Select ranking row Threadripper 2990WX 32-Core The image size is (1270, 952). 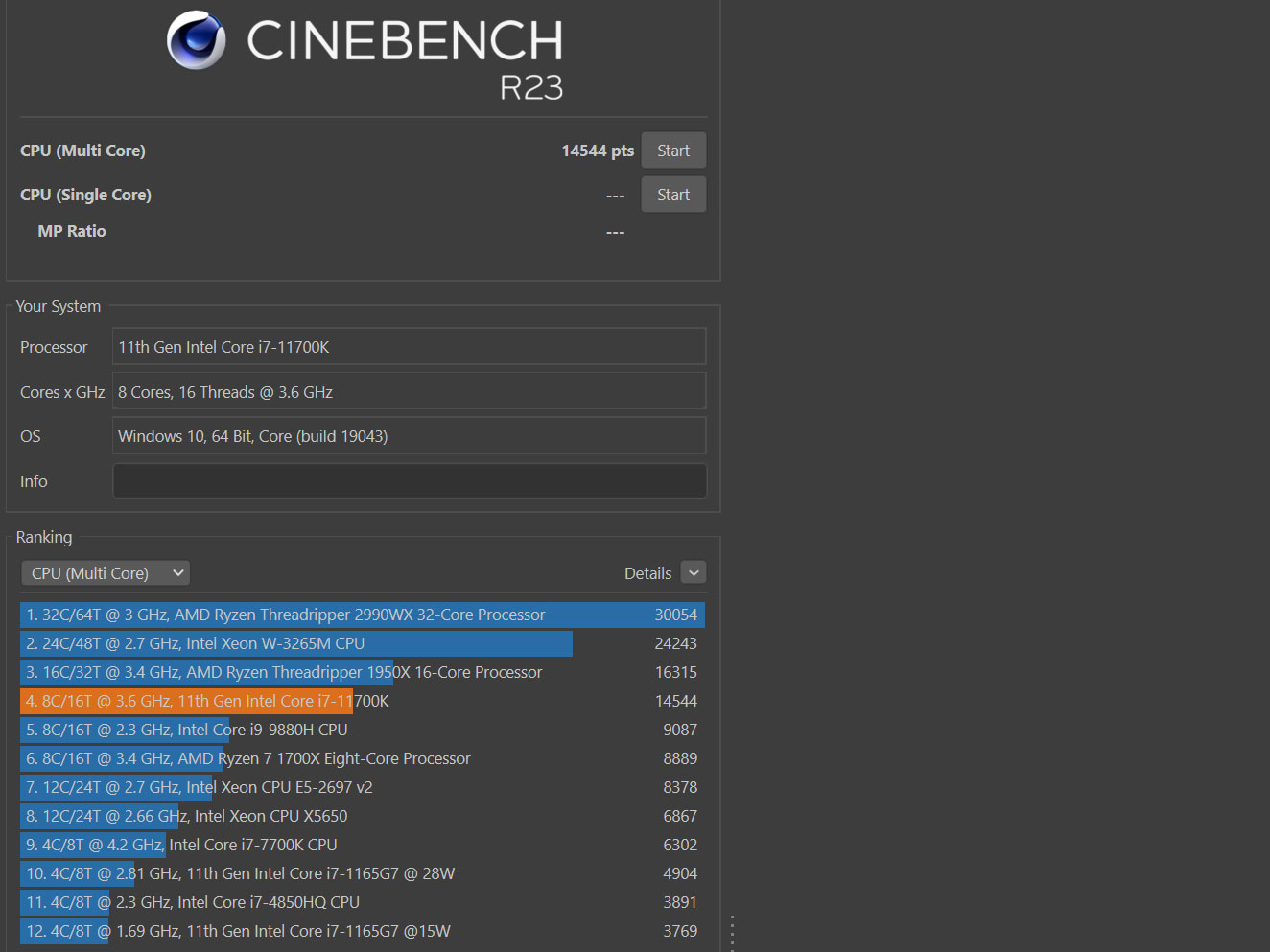(x=363, y=615)
